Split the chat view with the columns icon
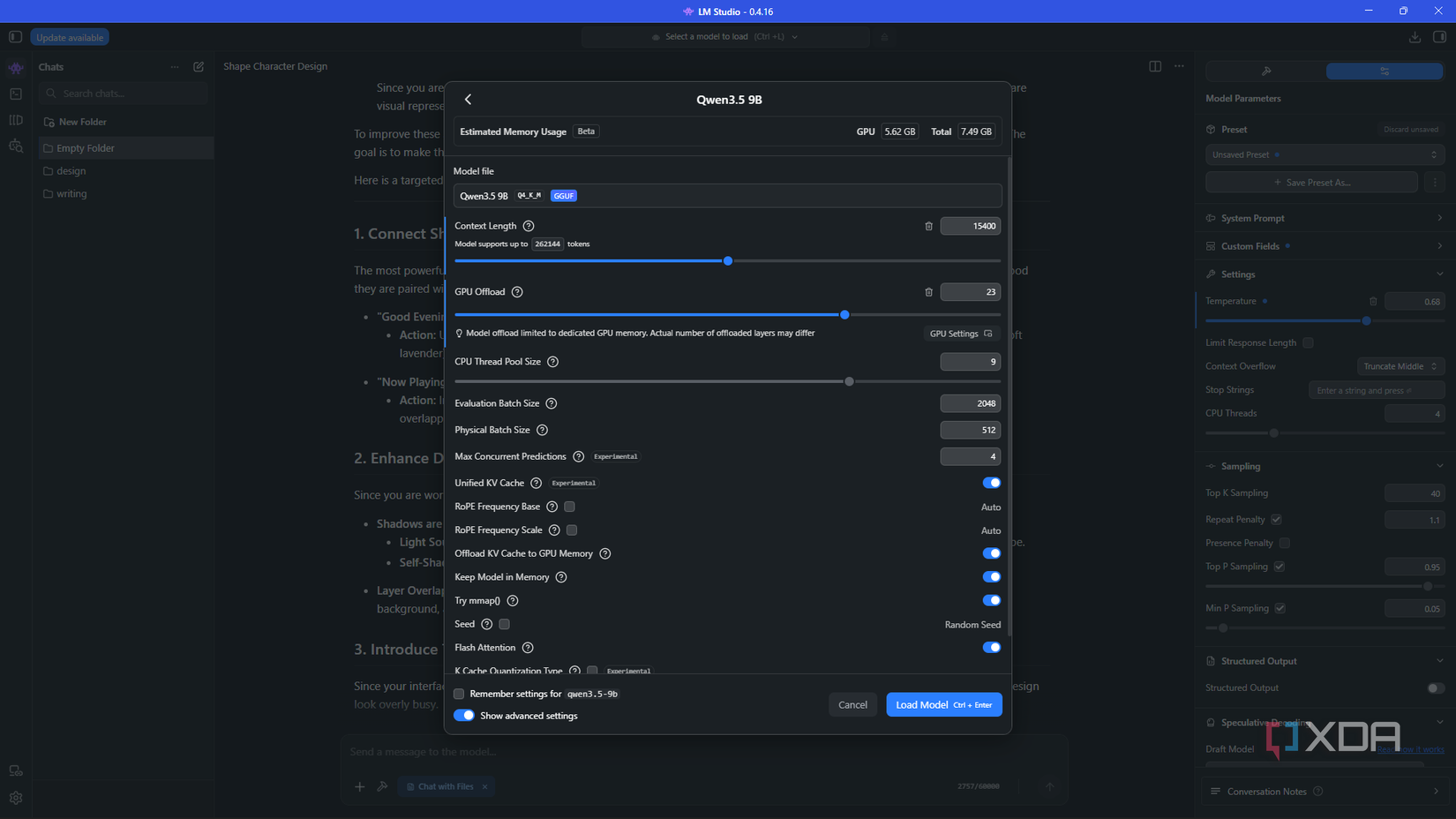The image size is (1456, 819). click(1155, 66)
